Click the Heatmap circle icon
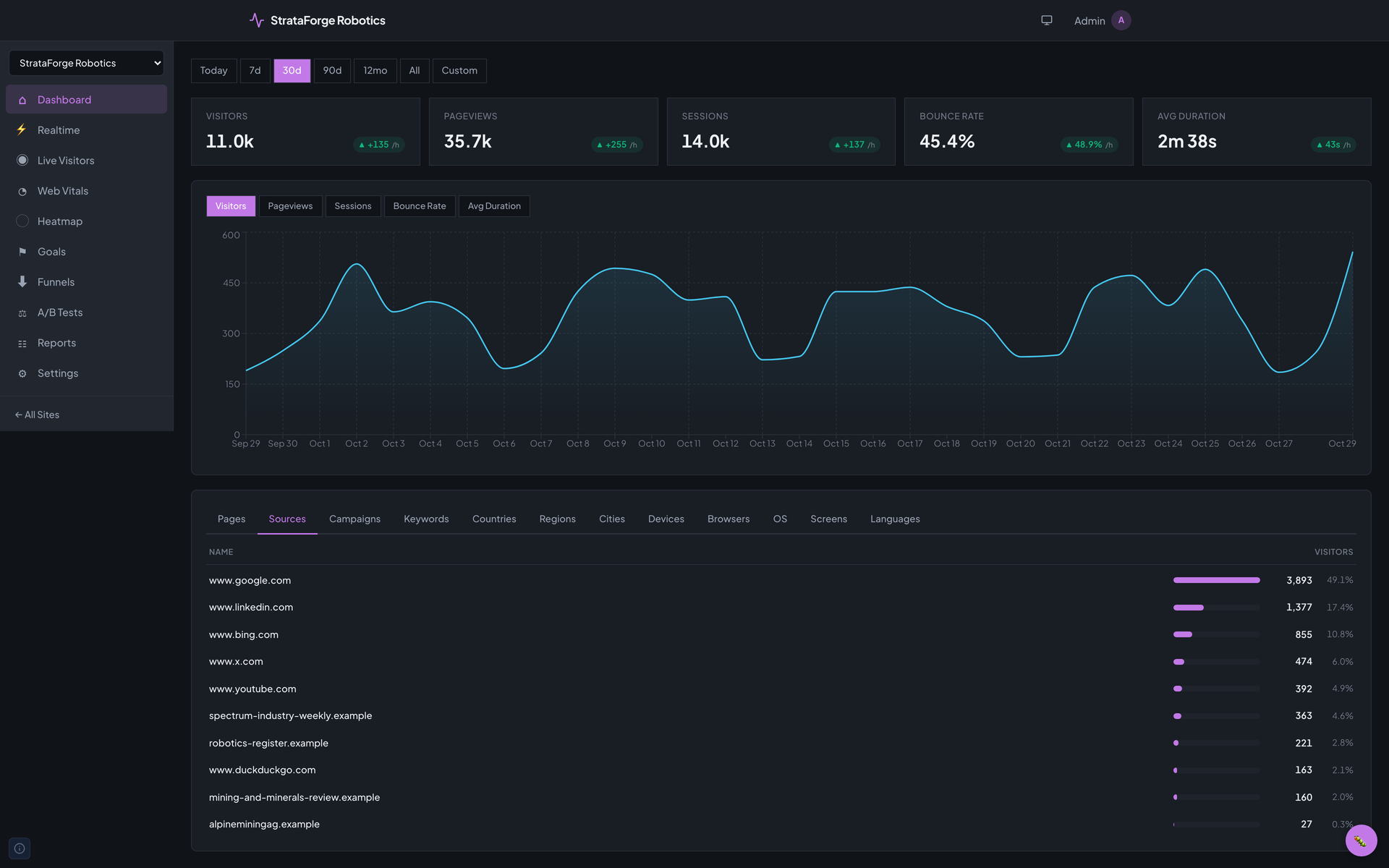The width and height of the screenshot is (1389, 868). tap(22, 221)
